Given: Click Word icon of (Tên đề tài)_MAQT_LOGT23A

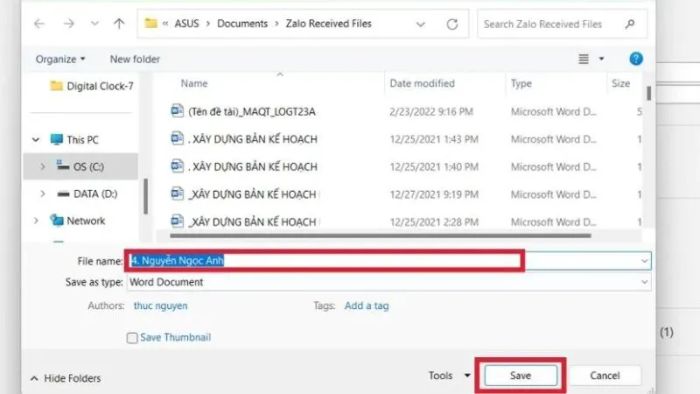Looking at the screenshot, I should 177,111.
